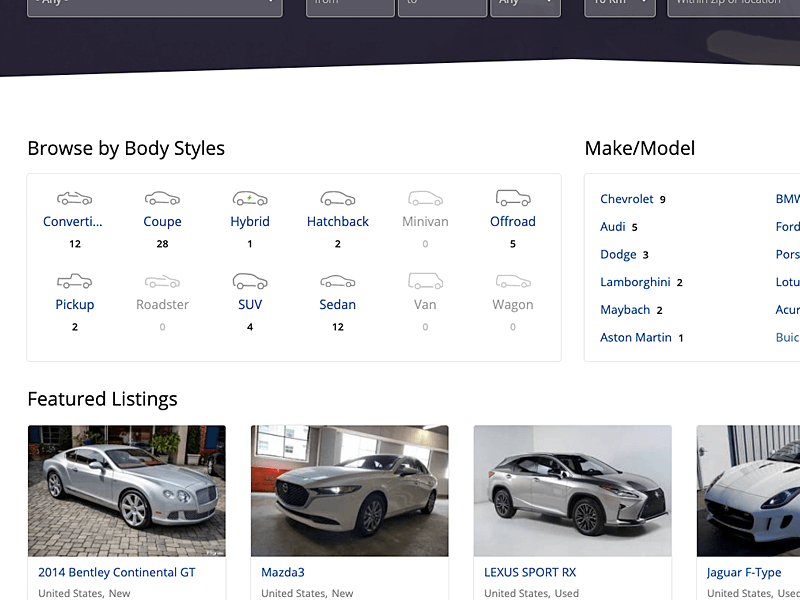The width and height of the screenshot is (800, 600).
Task: Open the Offroad text link
Action: (x=513, y=221)
